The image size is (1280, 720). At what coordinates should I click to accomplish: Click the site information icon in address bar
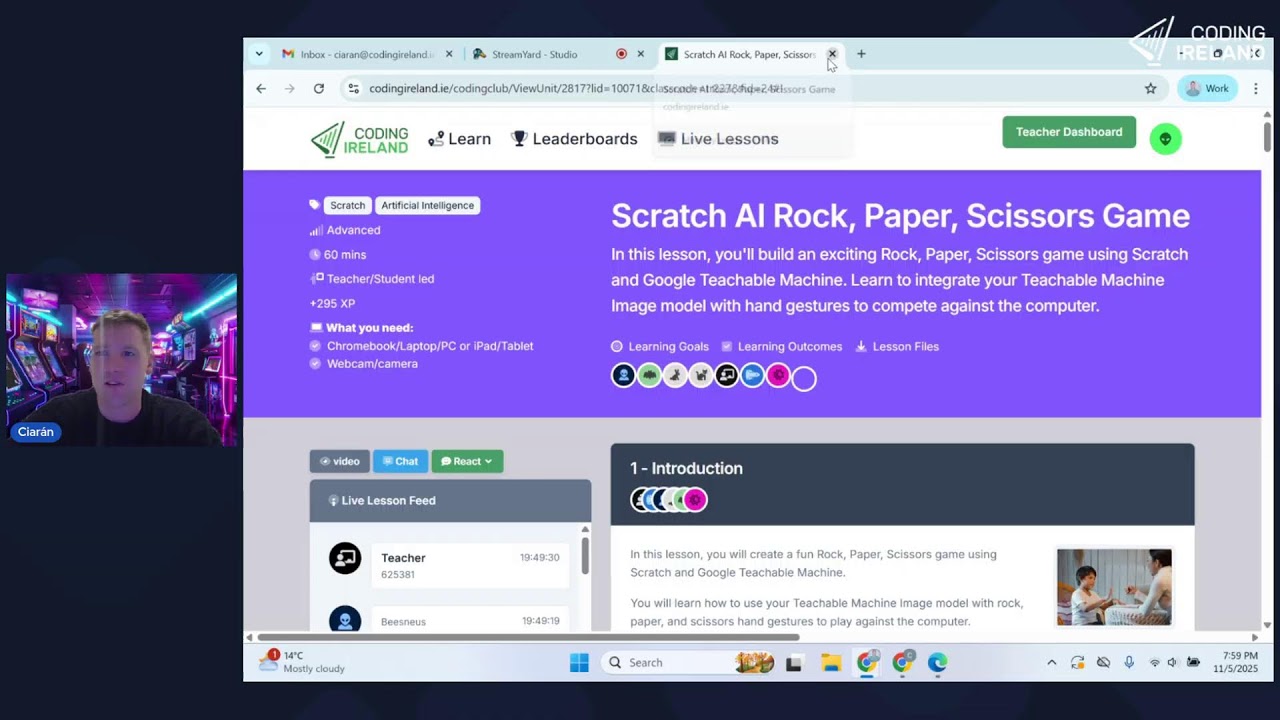[353, 88]
